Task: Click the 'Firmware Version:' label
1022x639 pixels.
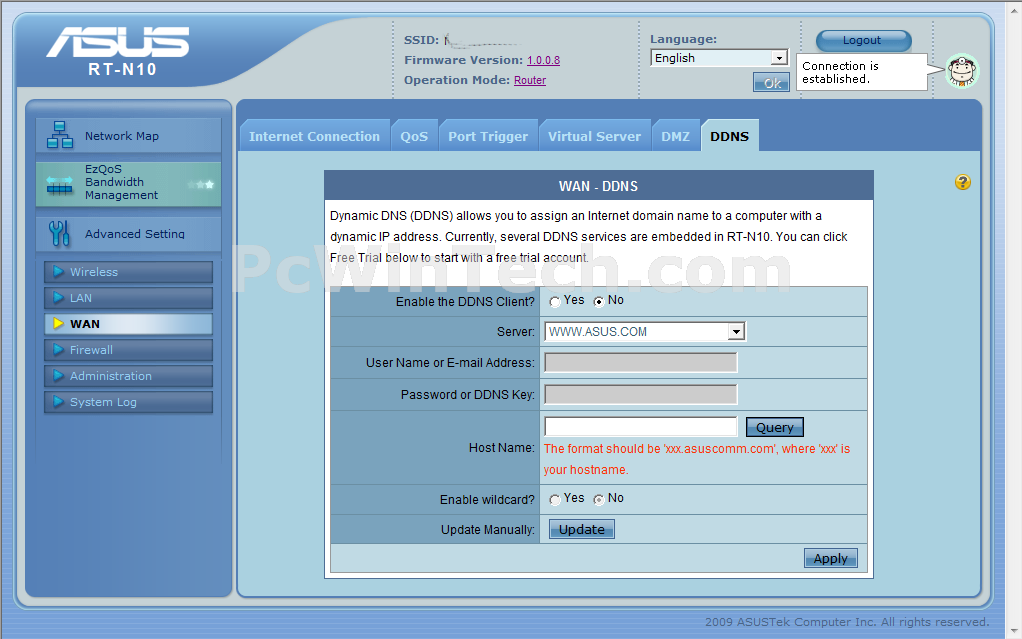Action: (x=463, y=60)
